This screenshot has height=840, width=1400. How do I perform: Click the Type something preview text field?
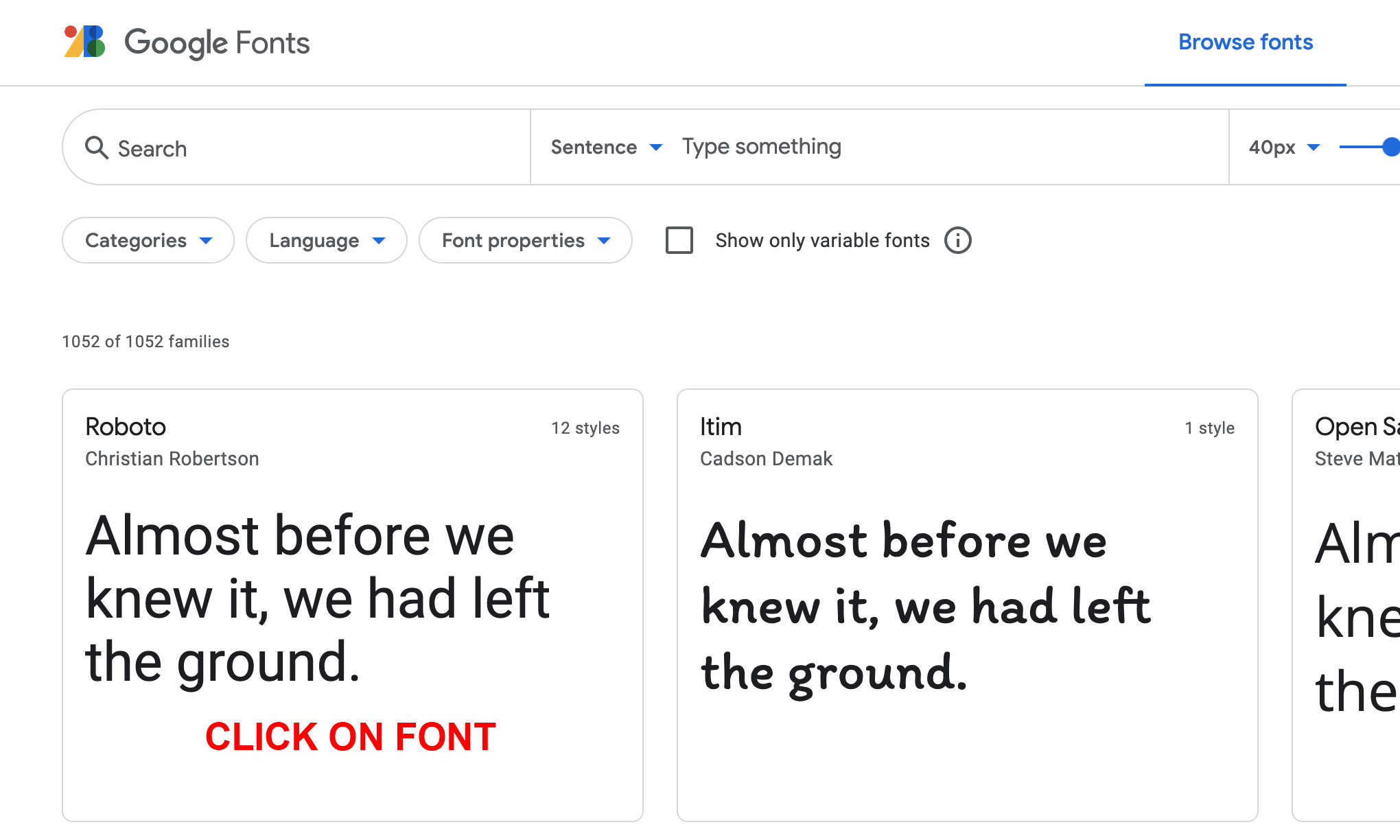947,147
